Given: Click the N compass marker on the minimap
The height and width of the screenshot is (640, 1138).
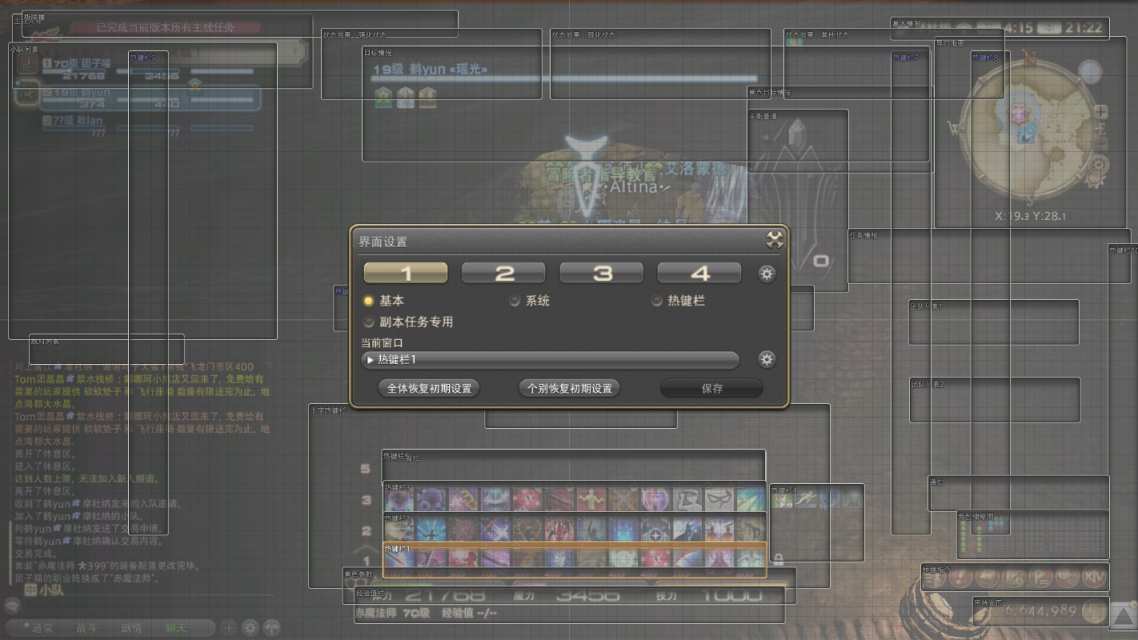Looking at the screenshot, I should point(1030,57).
